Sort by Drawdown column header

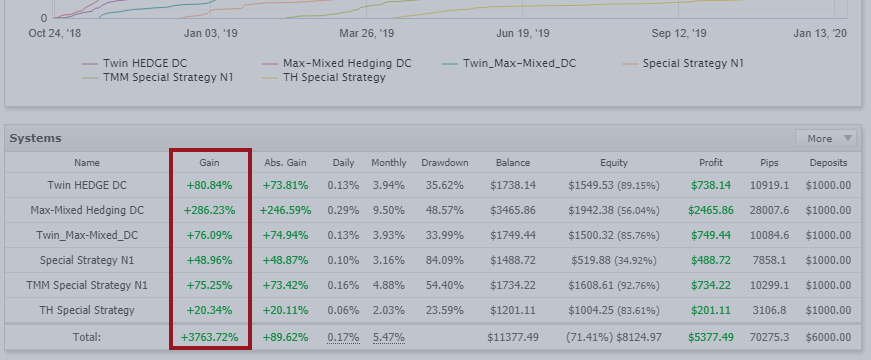coord(444,163)
